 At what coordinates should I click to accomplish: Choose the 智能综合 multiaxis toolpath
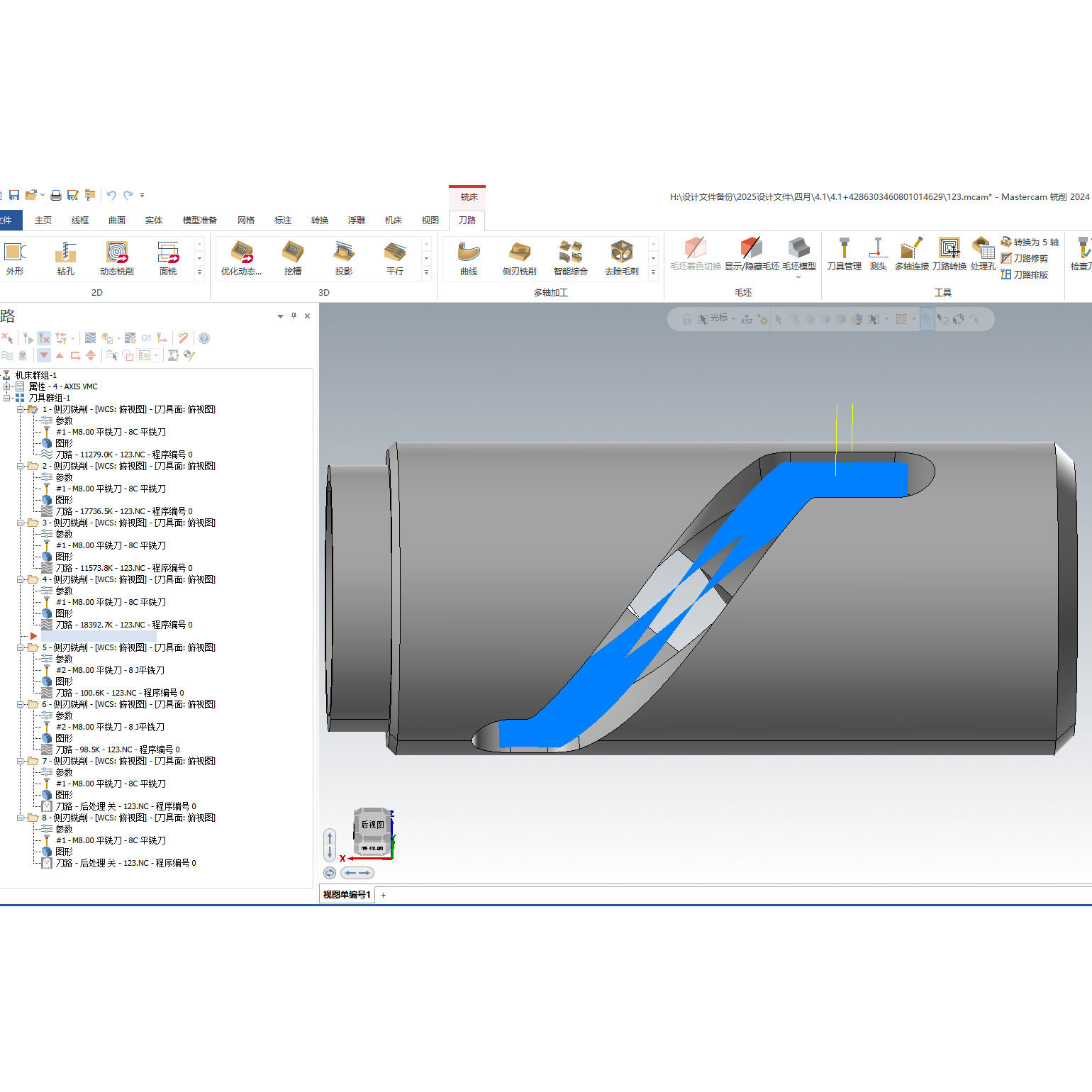click(571, 257)
